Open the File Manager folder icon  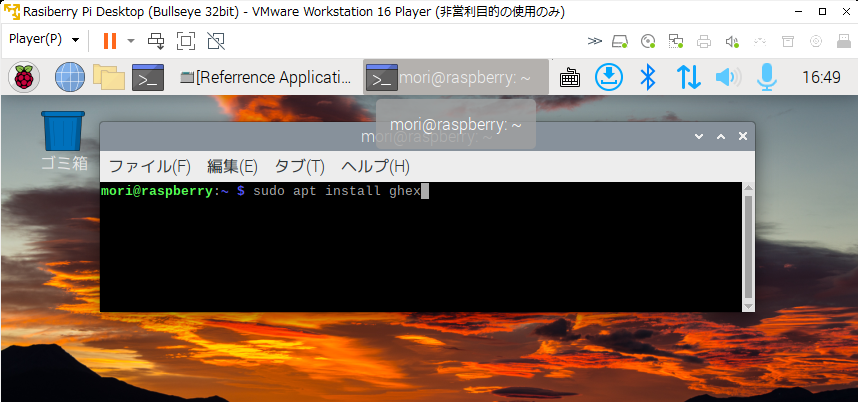click(108, 77)
